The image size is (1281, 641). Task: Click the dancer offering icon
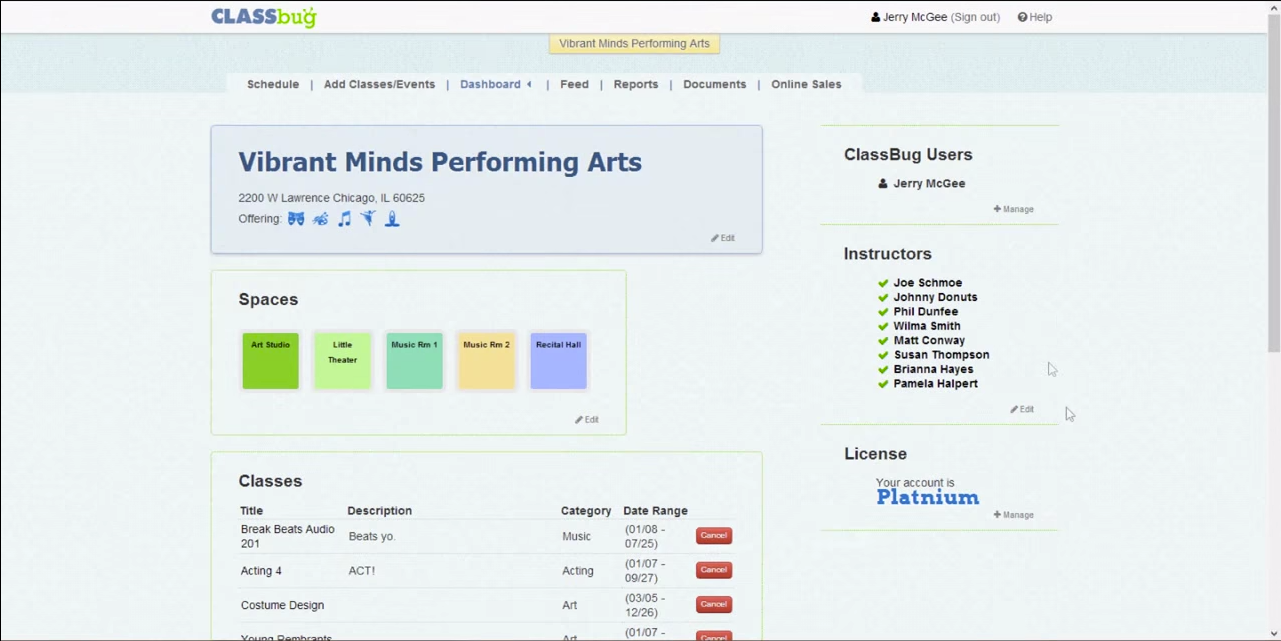(368, 219)
